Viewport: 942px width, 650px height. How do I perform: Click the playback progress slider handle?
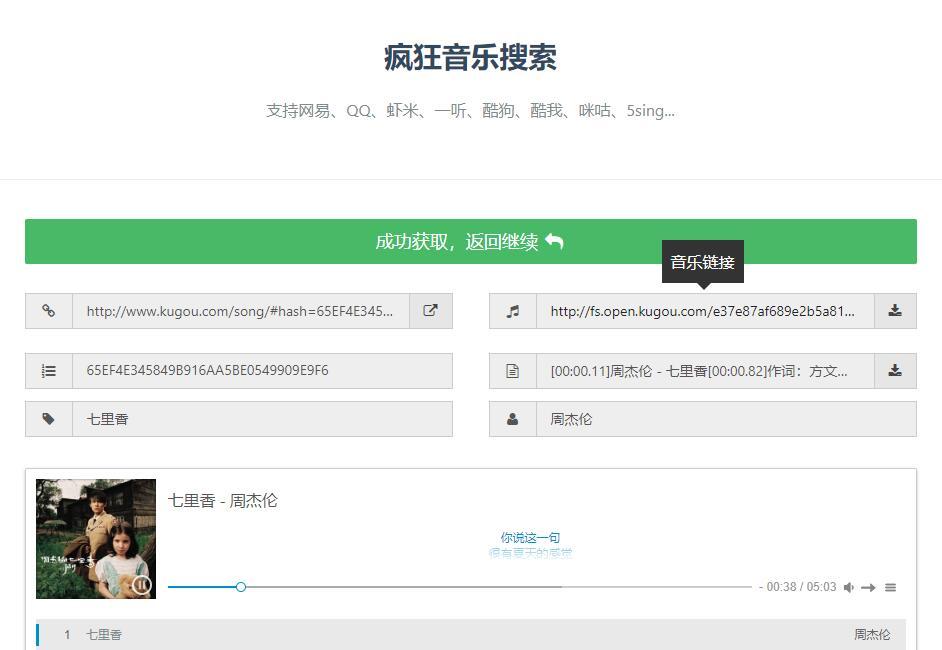pos(241,587)
